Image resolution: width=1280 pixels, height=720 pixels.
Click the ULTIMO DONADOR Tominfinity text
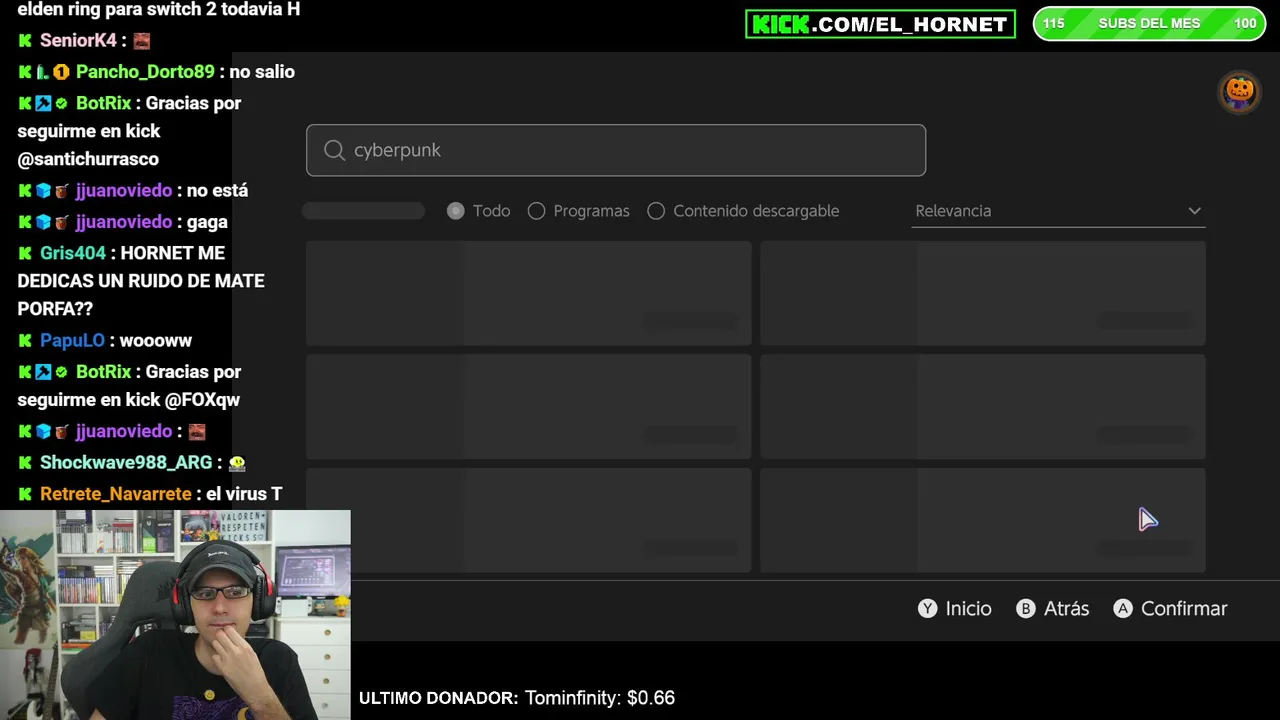pyautogui.click(x=517, y=698)
